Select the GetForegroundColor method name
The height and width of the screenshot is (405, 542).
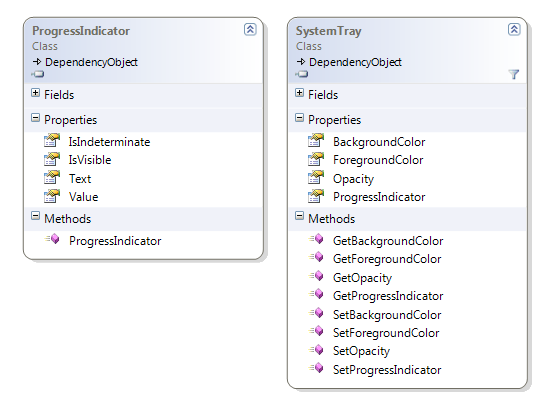pyautogui.click(x=387, y=259)
